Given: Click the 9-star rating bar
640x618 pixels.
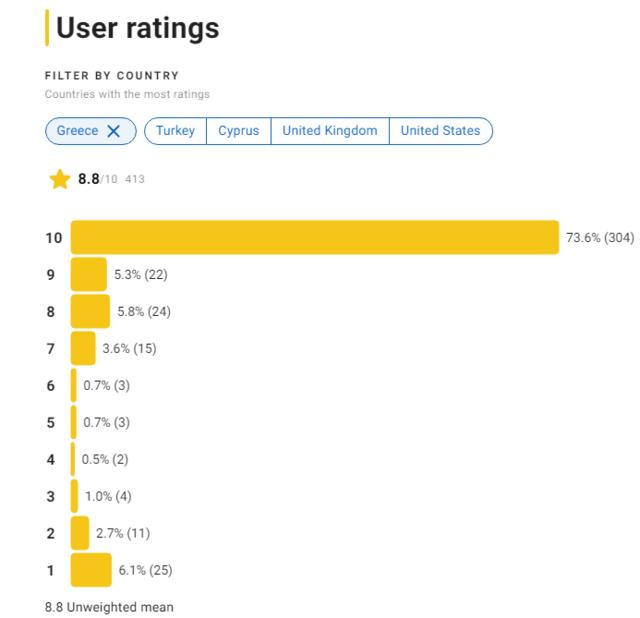Looking at the screenshot, I should (x=88, y=275).
